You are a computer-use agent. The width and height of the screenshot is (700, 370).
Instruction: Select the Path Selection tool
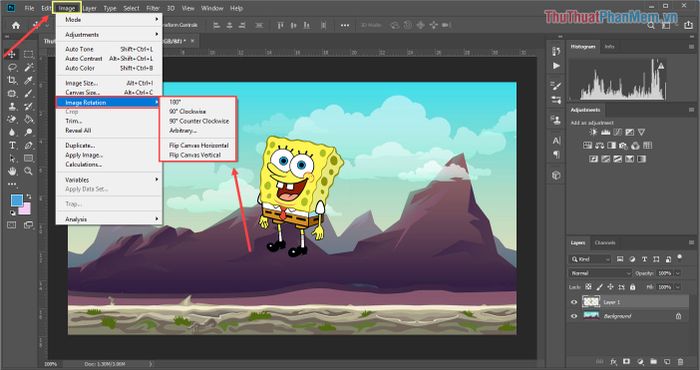point(12,158)
